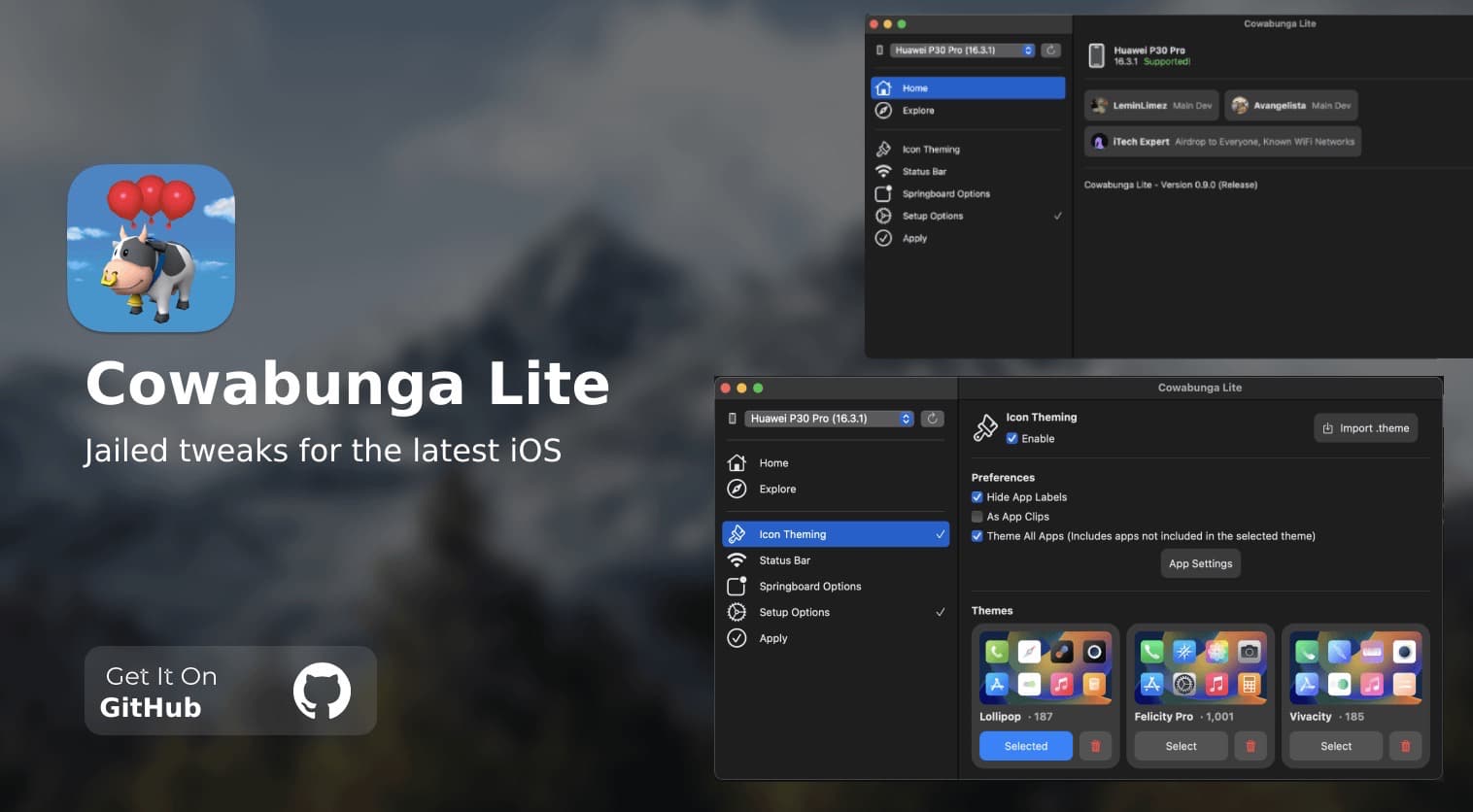Click Select button under Vivacity
Viewport: 1473px width, 812px height.
pyautogui.click(x=1336, y=746)
